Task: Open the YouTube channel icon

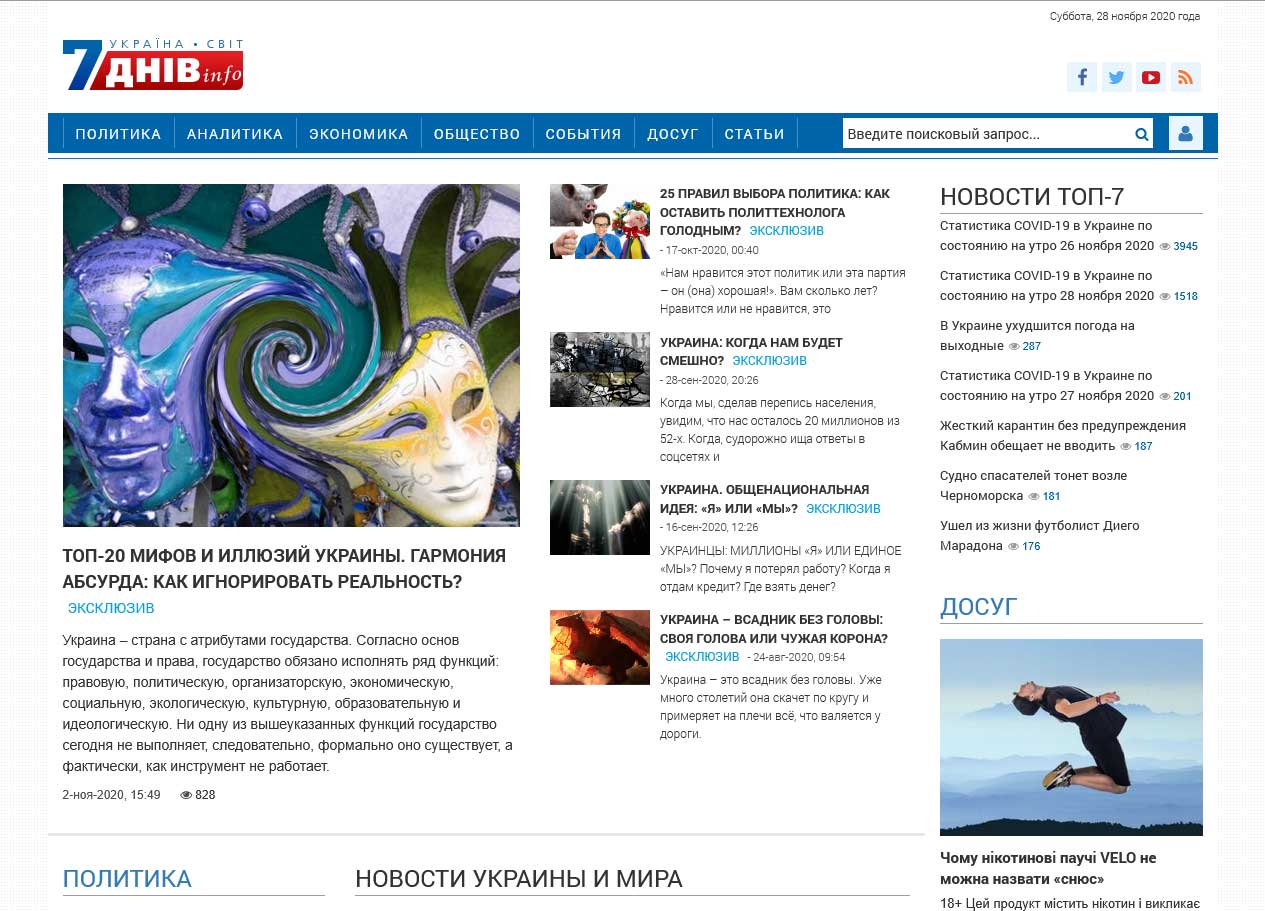Action: (x=1151, y=76)
